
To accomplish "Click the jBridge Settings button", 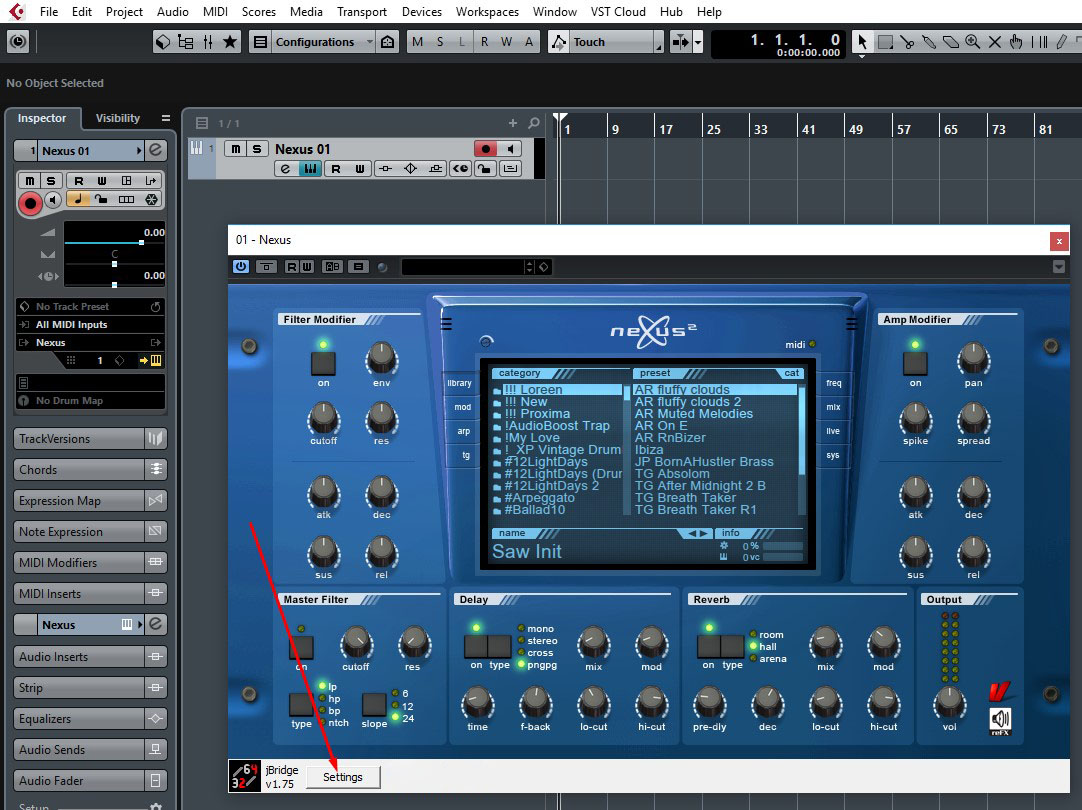I will (343, 777).
